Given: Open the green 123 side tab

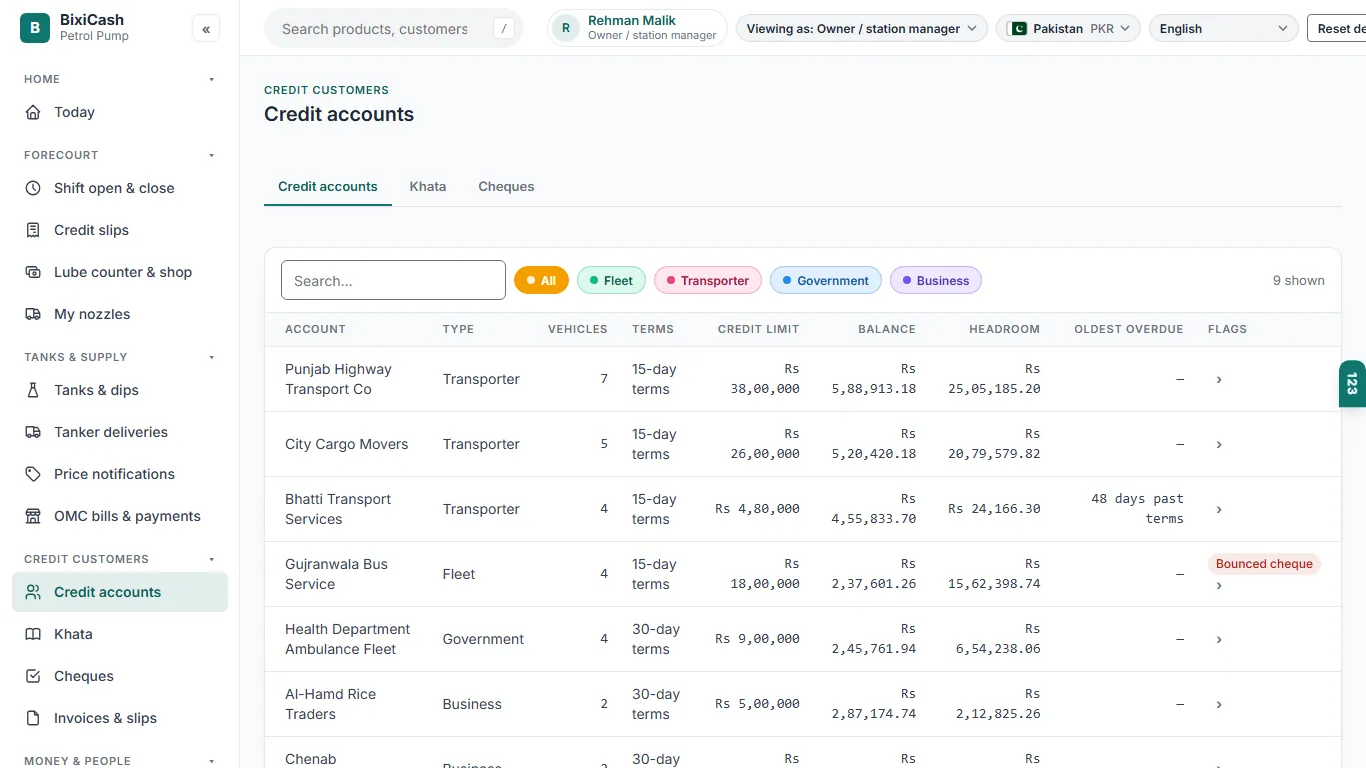Looking at the screenshot, I should point(1352,384).
